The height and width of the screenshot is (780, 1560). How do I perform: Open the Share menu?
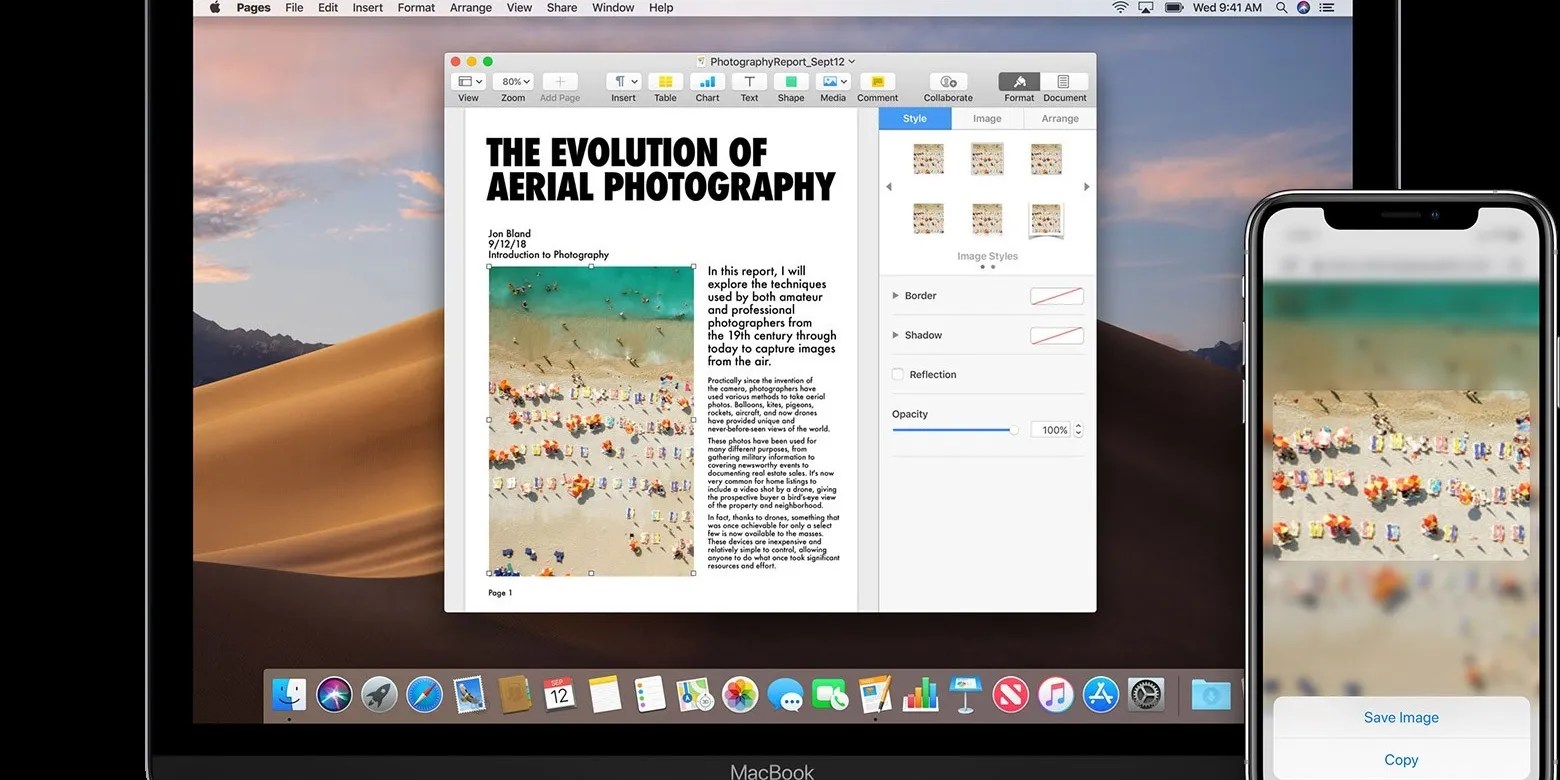coord(561,7)
